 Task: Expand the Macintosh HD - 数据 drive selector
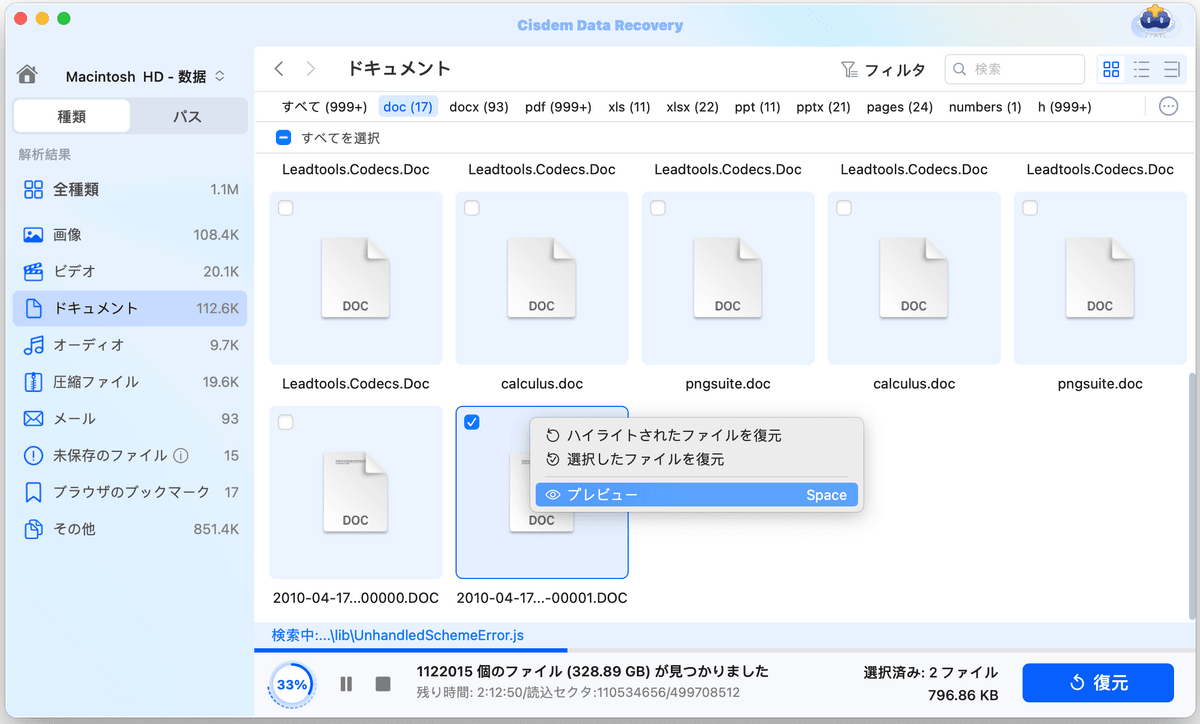[x=145, y=76]
